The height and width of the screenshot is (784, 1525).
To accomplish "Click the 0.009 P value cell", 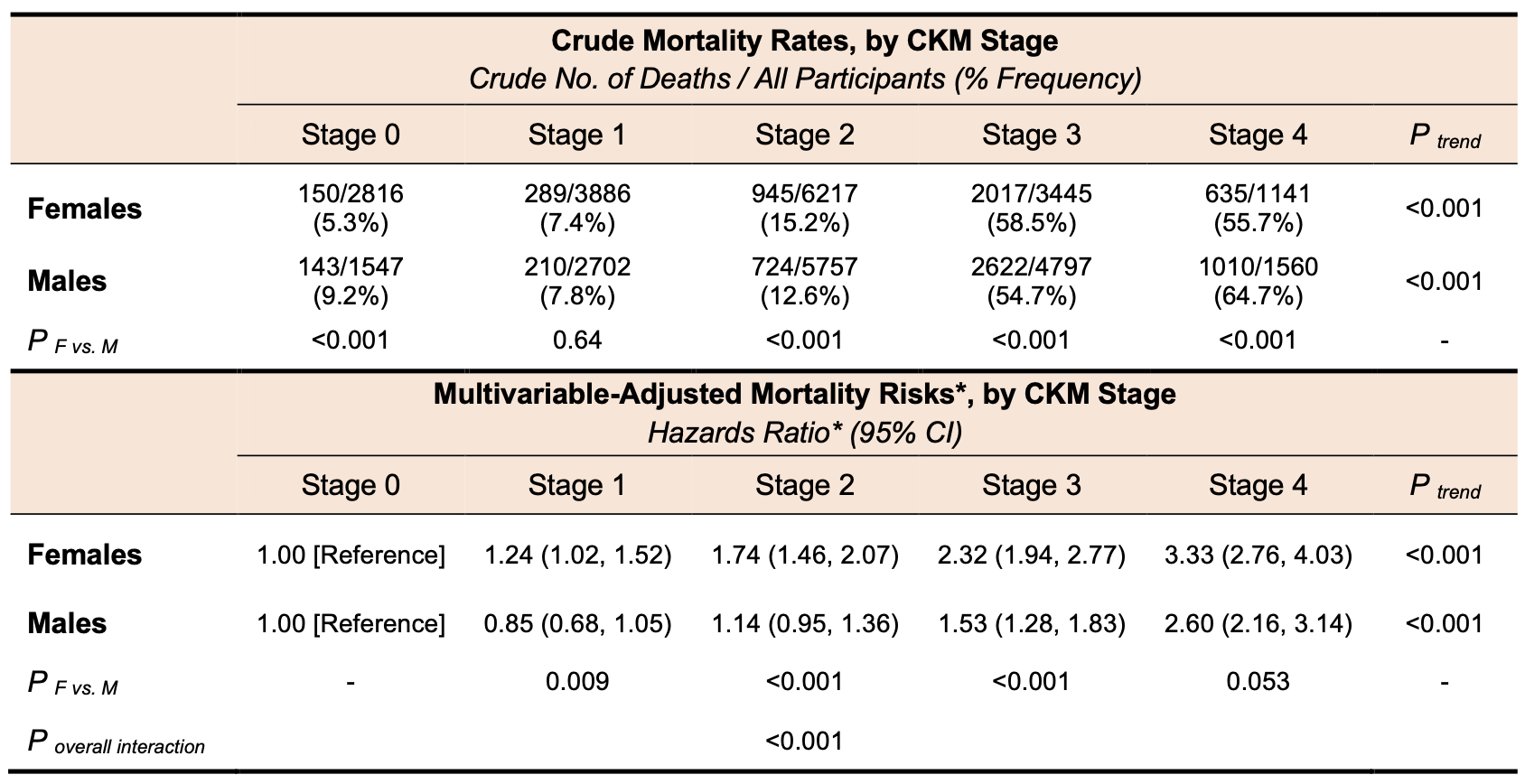I will (x=577, y=681).
